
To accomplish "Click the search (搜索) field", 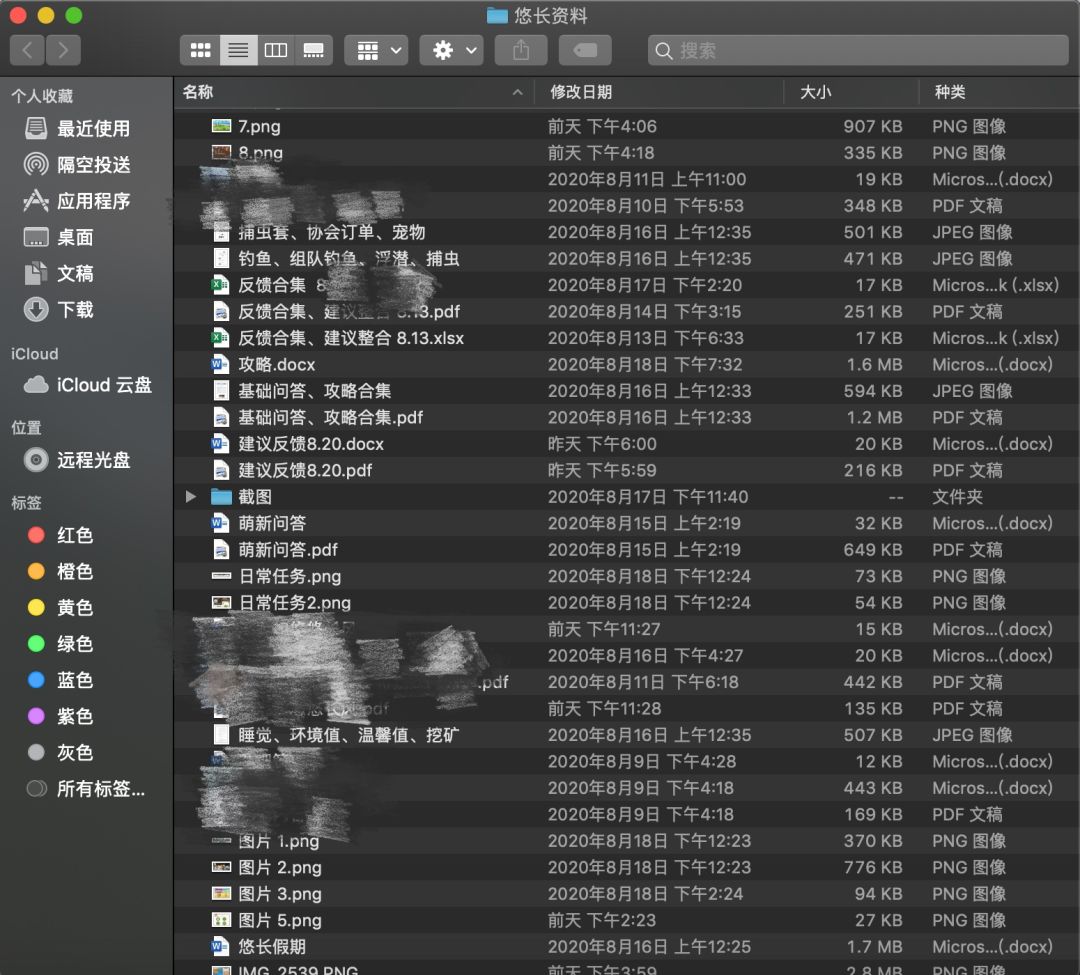I will [x=860, y=50].
